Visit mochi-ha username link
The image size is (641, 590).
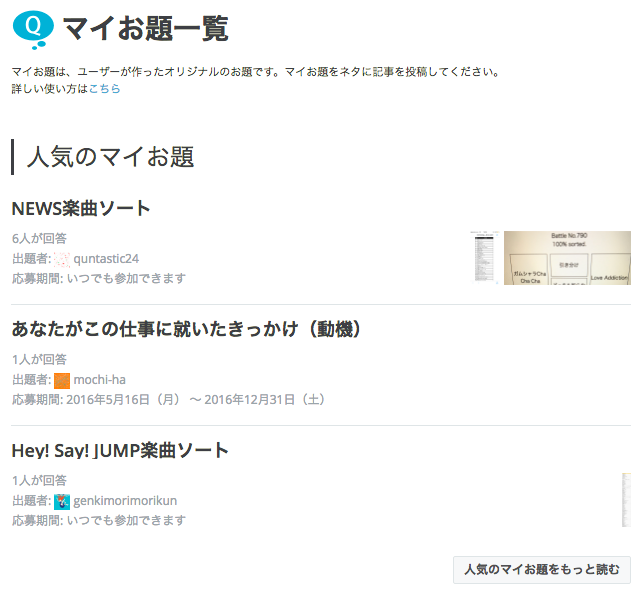pos(100,380)
